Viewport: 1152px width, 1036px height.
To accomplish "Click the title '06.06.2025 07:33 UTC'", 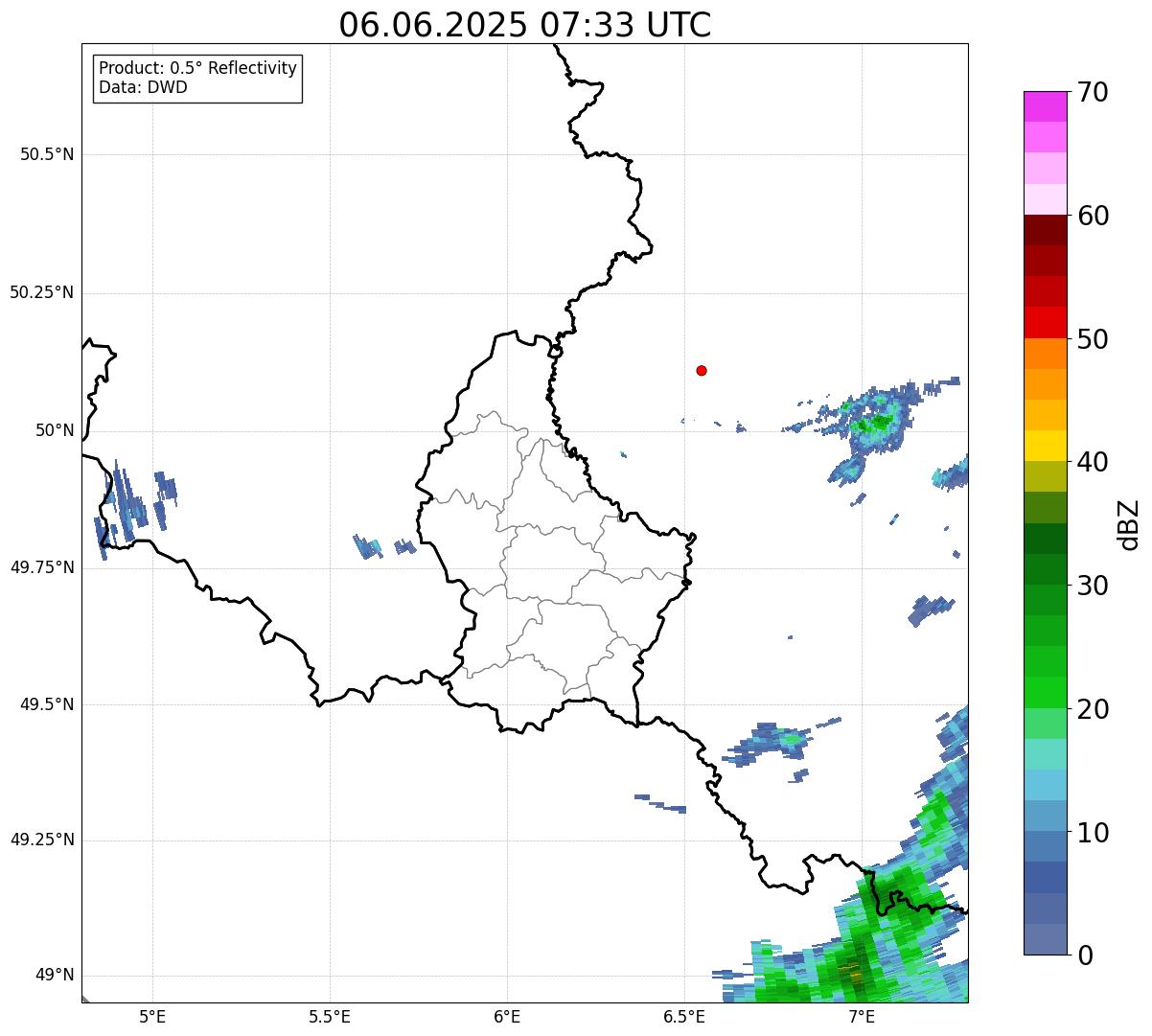I will 525,25.
